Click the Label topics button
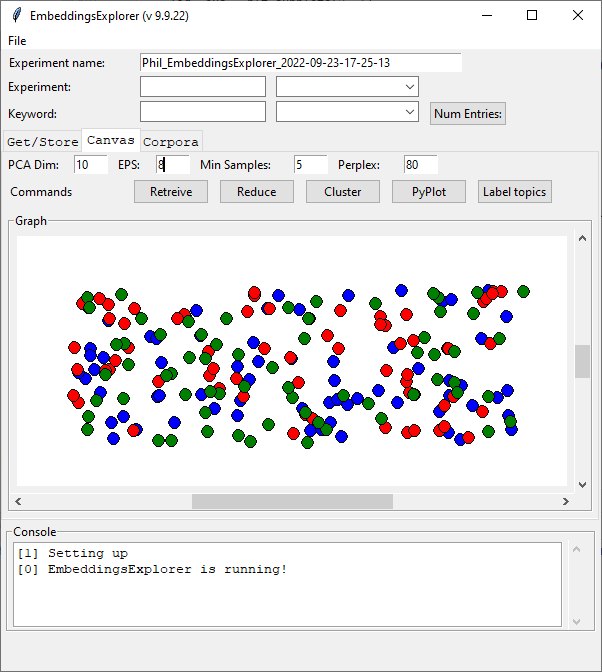602x672 pixels. coord(515,192)
